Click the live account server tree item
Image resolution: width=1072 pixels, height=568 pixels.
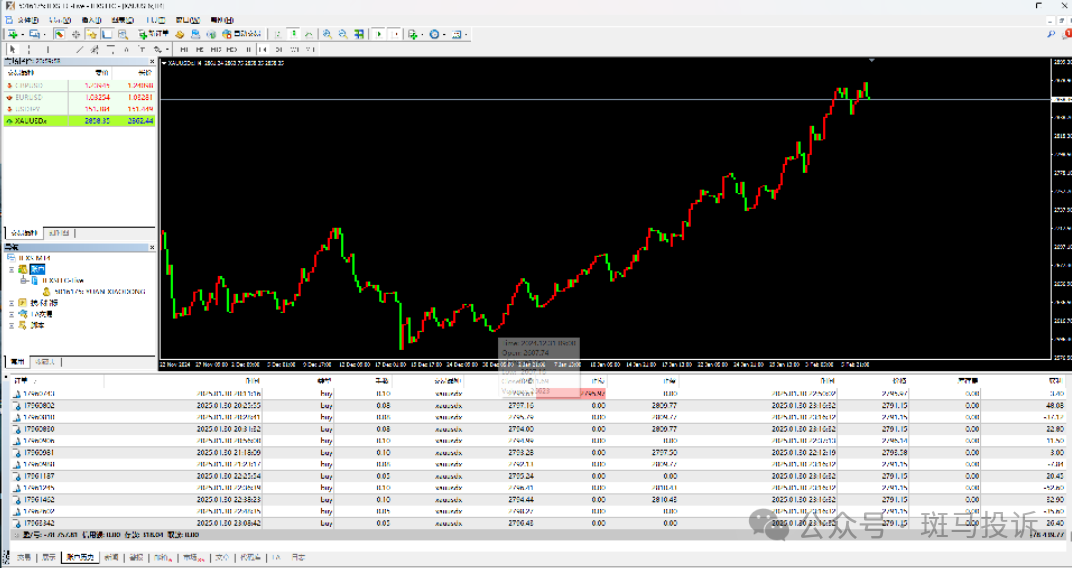click(63, 280)
